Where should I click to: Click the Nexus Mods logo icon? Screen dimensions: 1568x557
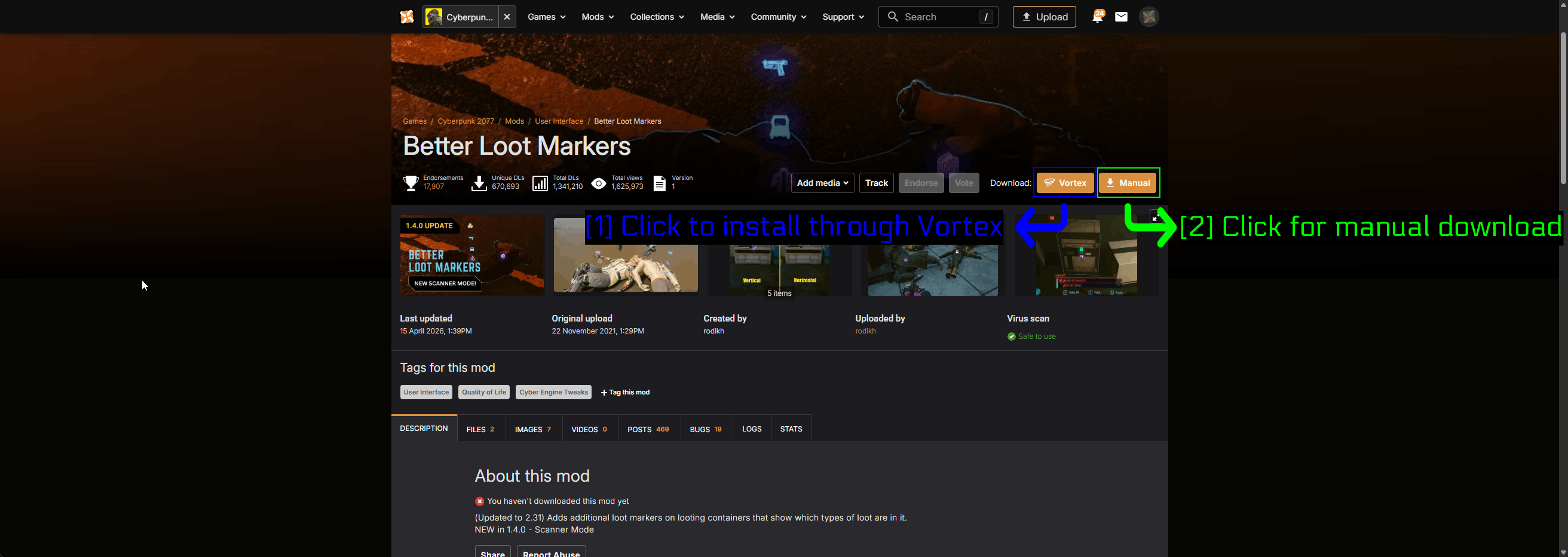pyautogui.click(x=406, y=17)
